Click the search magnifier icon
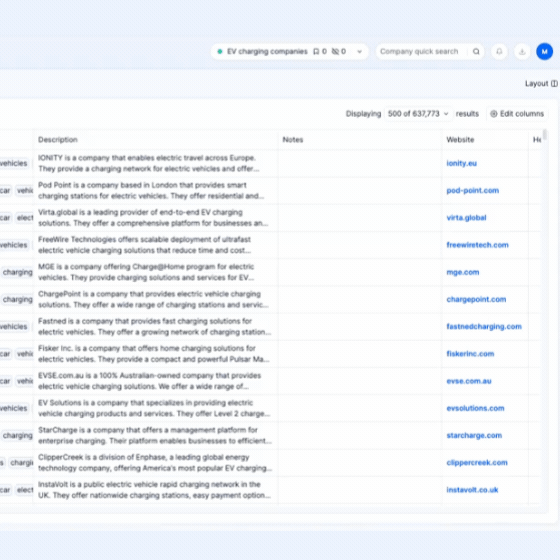The width and height of the screenshot is (560, 560). click(x=476, y=51)
